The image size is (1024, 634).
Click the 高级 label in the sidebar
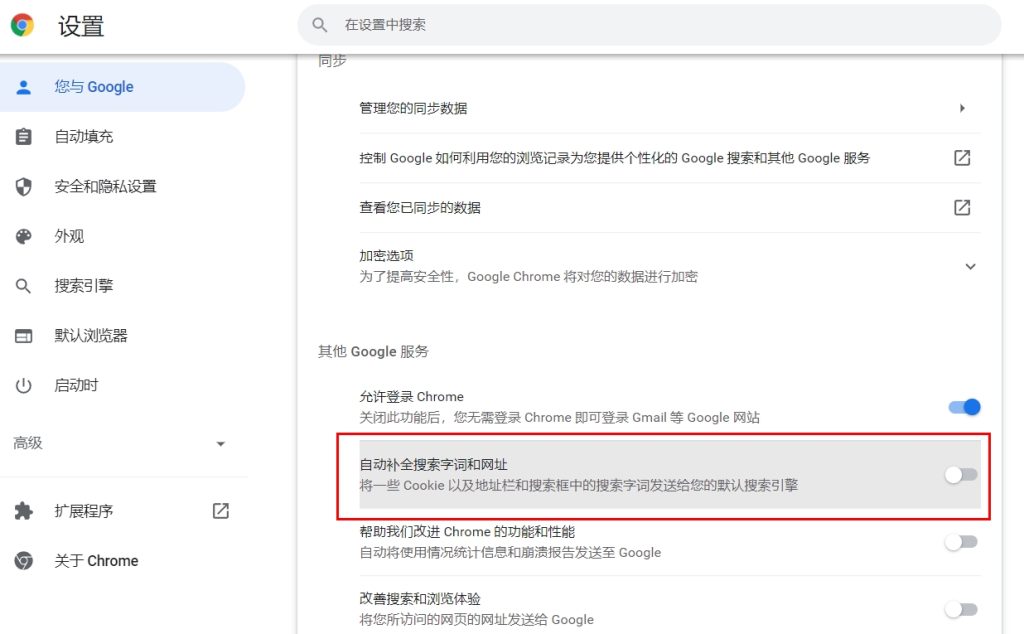pyautogui.click(x=27, y=443)
